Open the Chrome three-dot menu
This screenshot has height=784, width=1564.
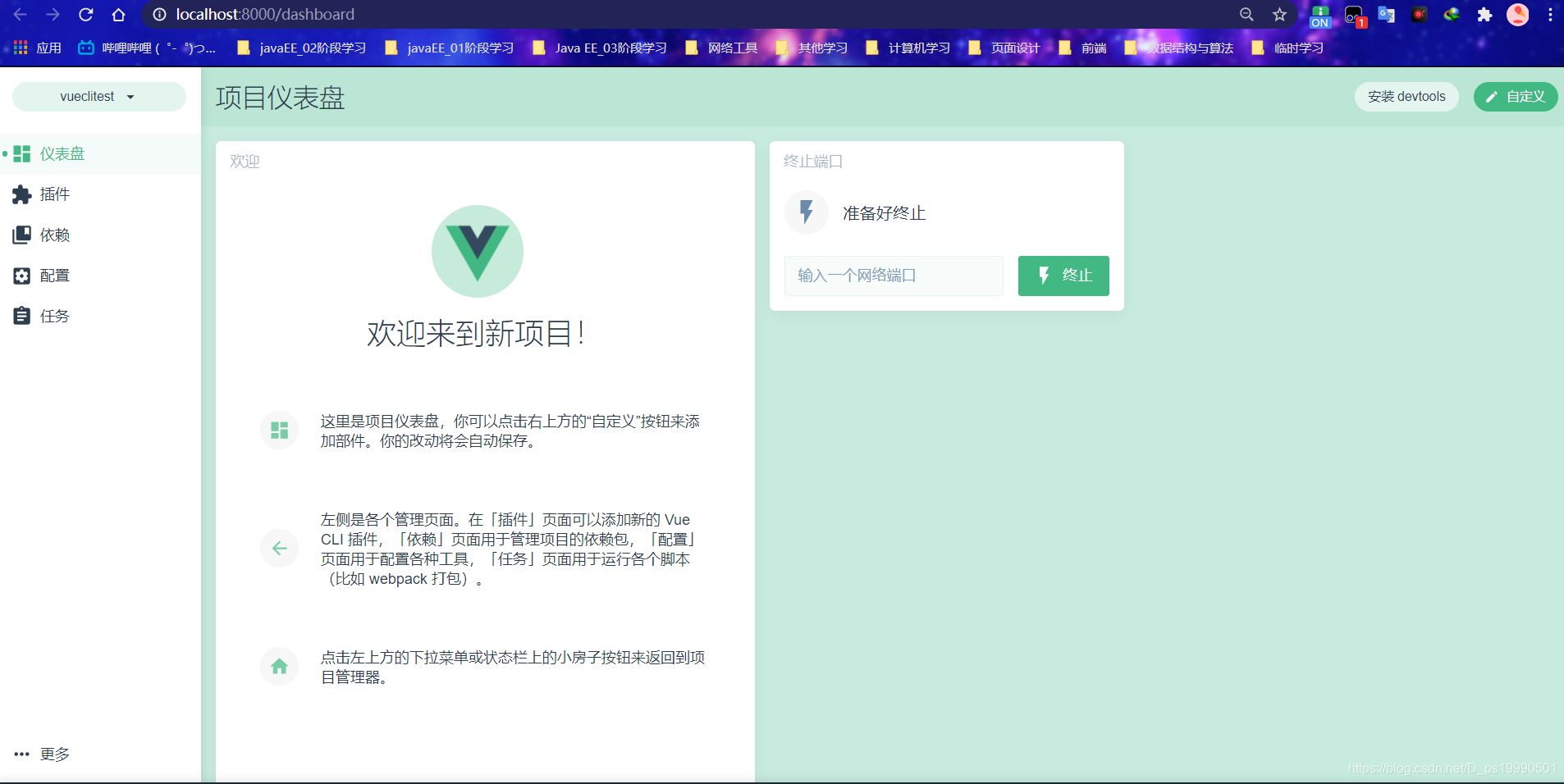1550,15
